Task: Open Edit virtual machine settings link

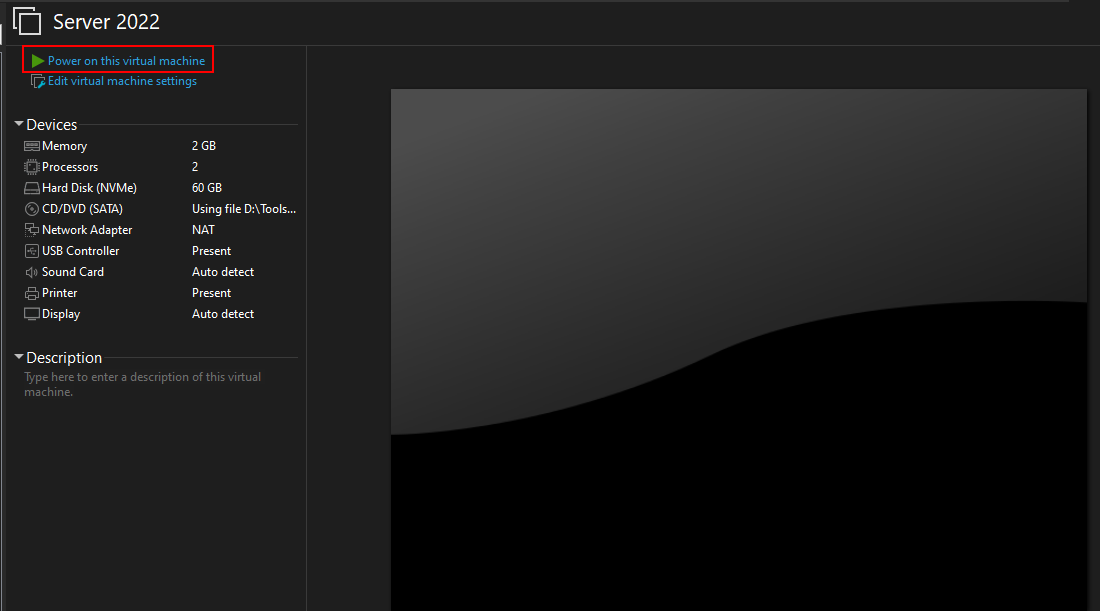Action: (122, 81)
